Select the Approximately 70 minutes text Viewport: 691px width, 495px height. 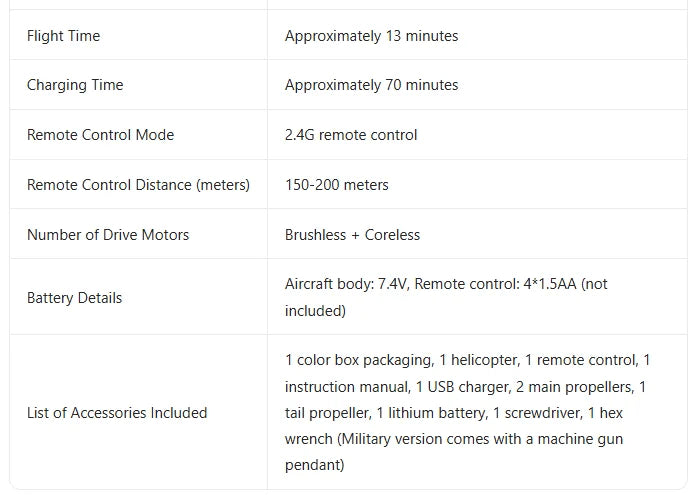point(372,85)
